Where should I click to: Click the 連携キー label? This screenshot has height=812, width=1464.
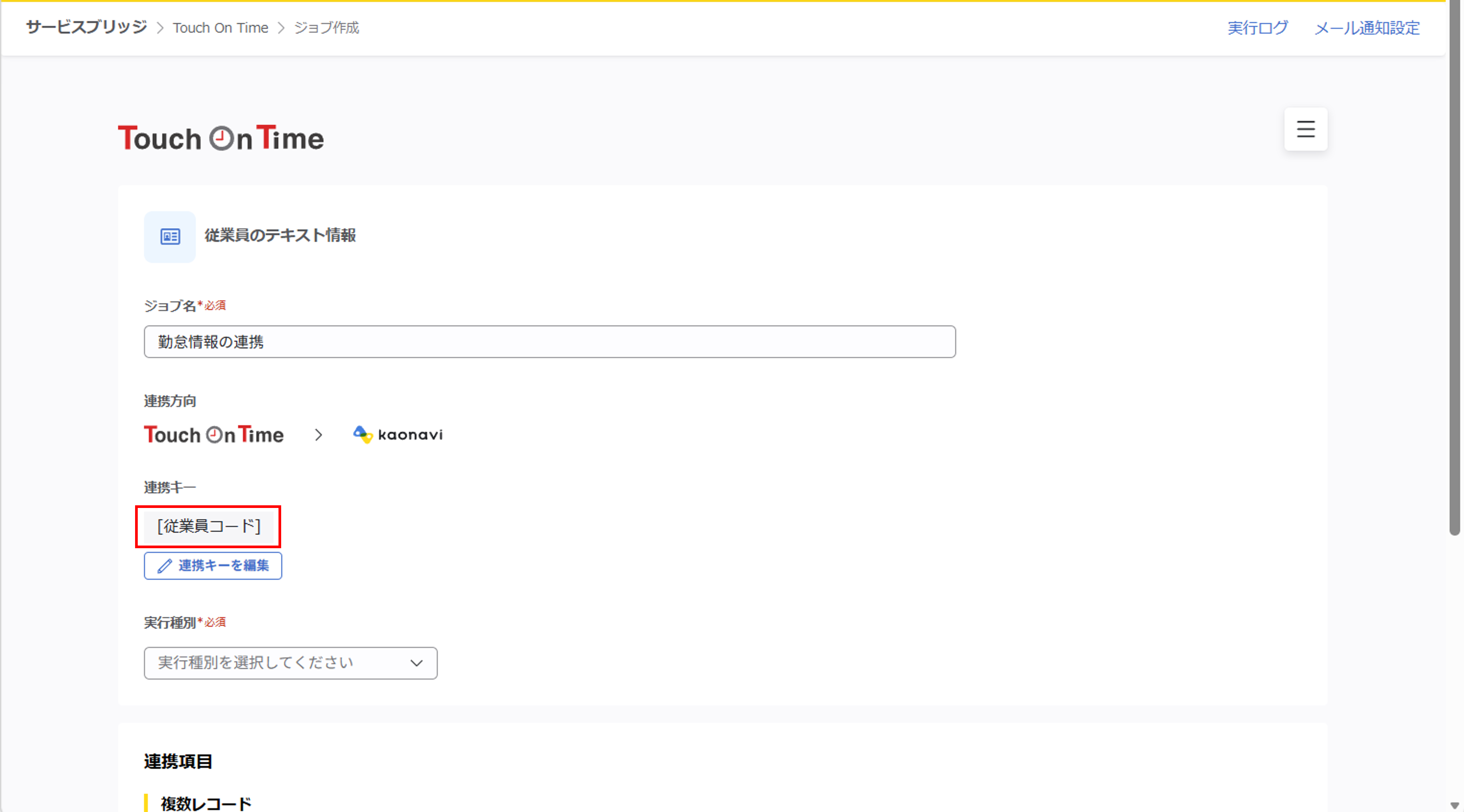(x=170, y=488)
